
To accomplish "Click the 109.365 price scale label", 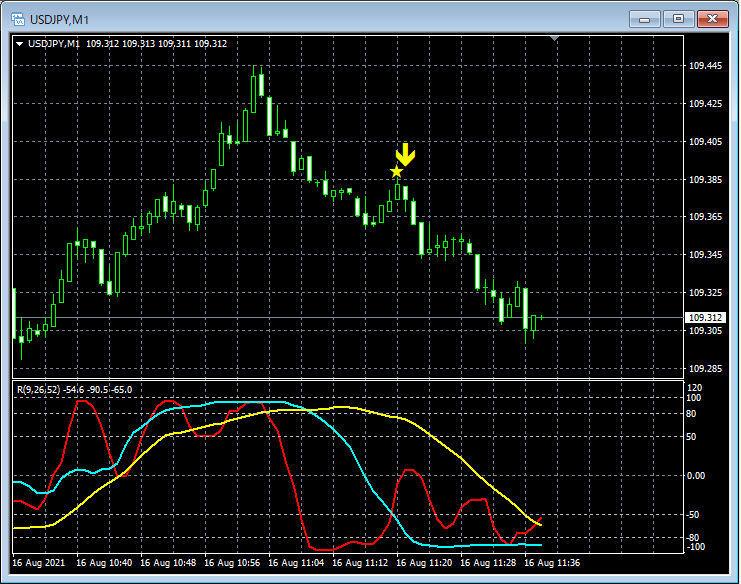I will pos(705,217).
